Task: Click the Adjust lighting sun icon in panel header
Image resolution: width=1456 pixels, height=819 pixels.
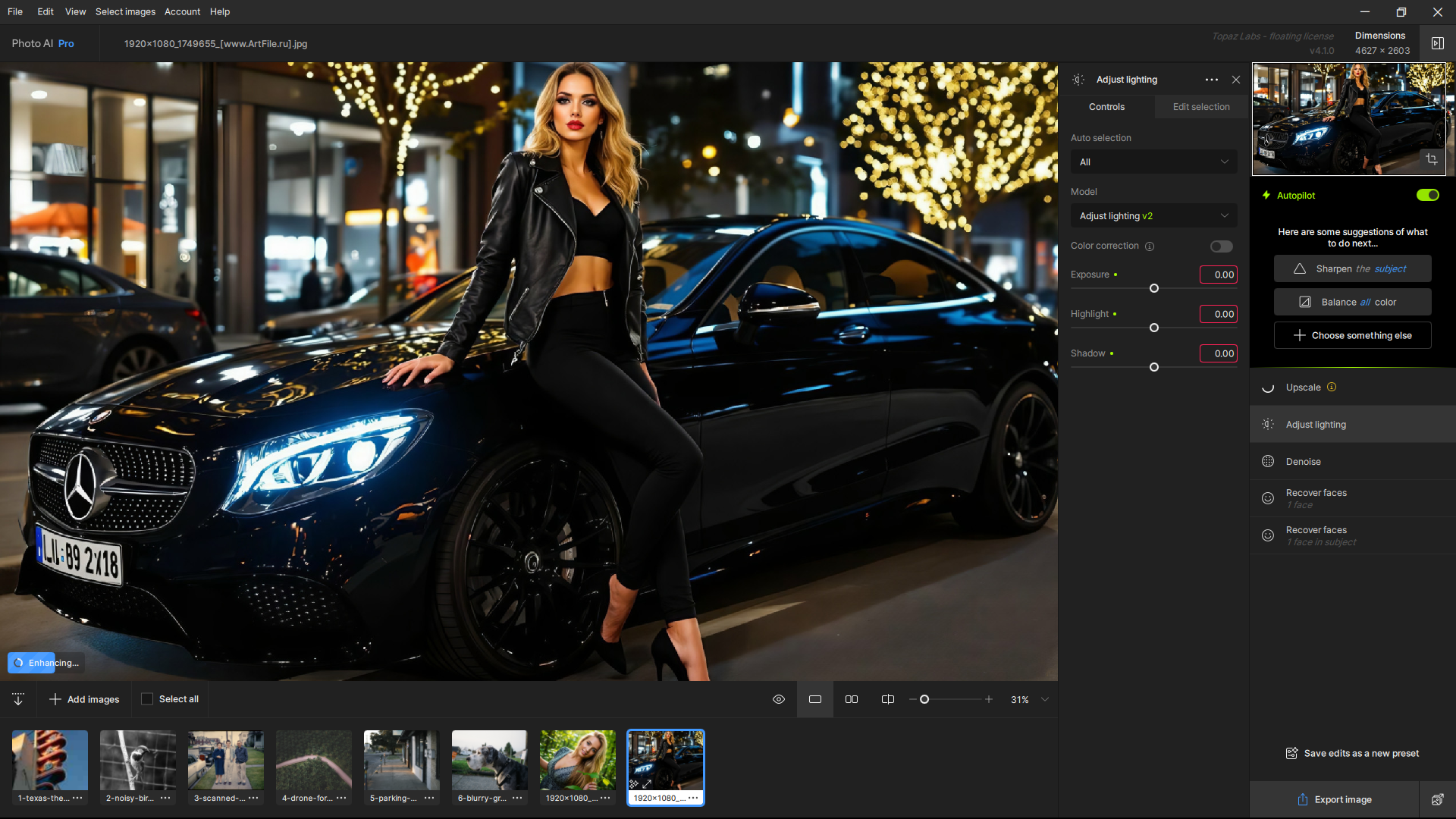Action: pyautogui.click(x=1078, y=80)
